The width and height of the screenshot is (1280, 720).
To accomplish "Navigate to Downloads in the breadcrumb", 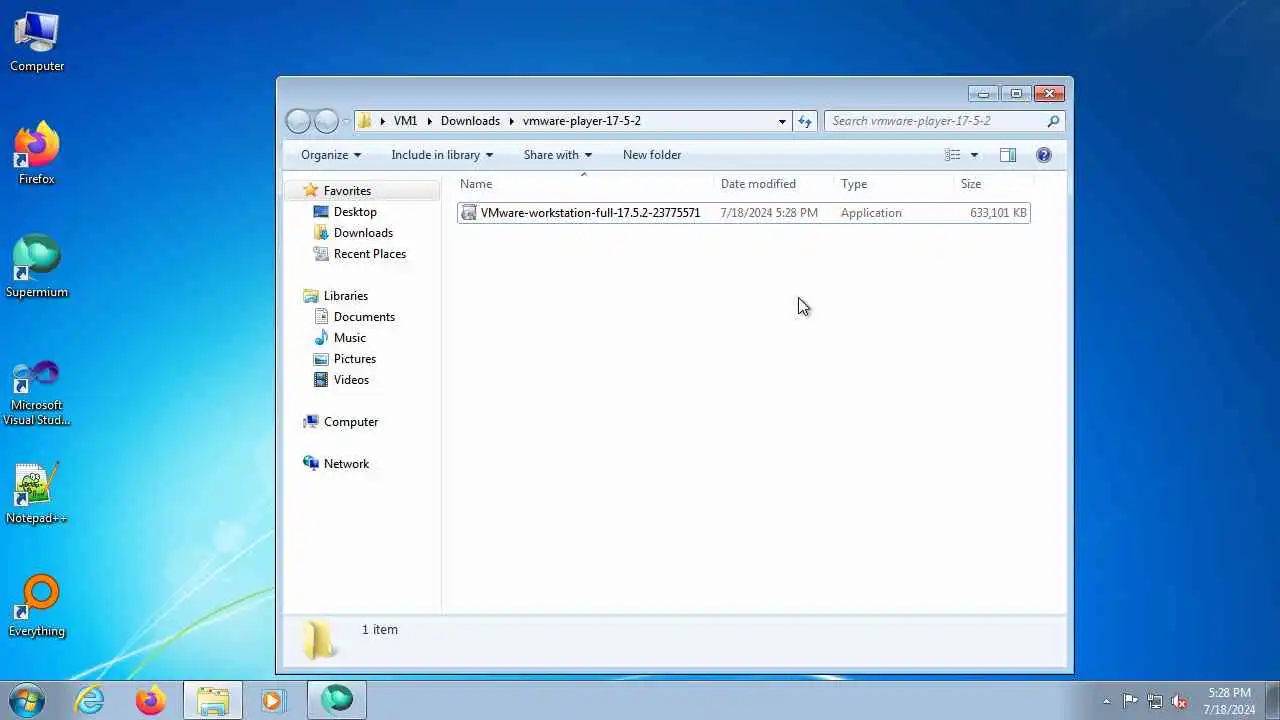I will (x=470, y=121).
